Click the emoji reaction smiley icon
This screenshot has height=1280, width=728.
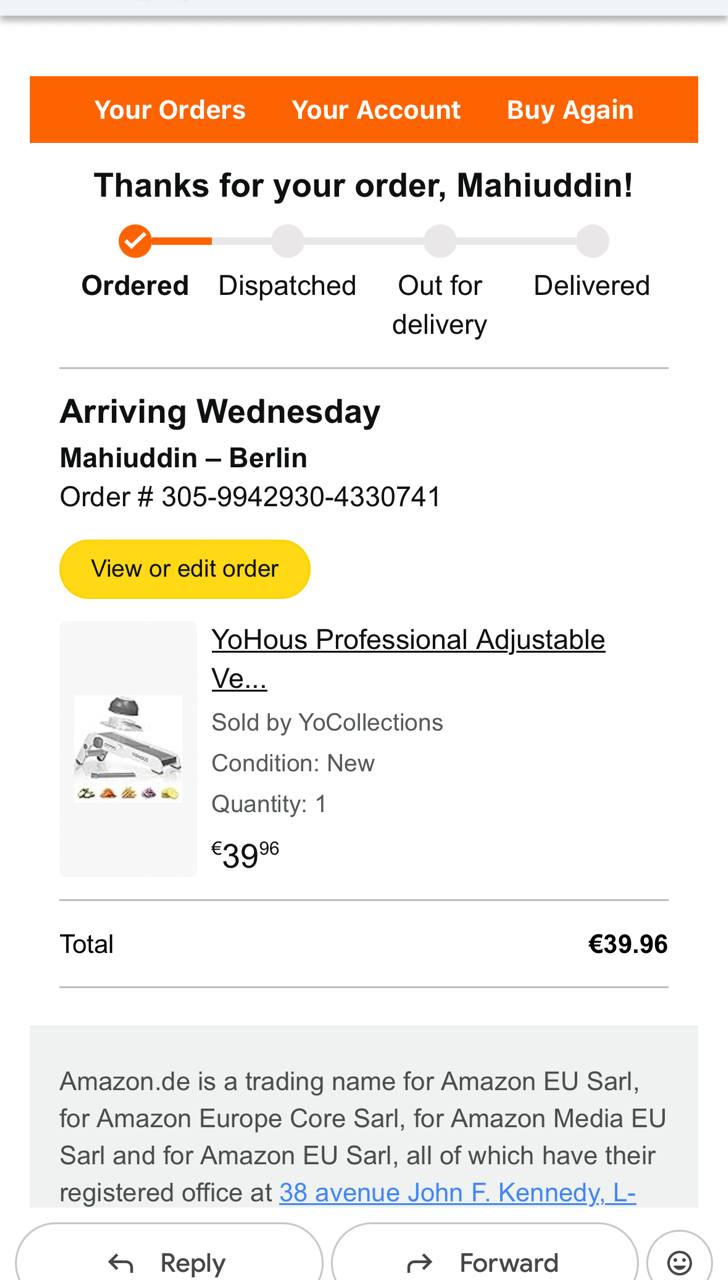tap(679, 1262)
